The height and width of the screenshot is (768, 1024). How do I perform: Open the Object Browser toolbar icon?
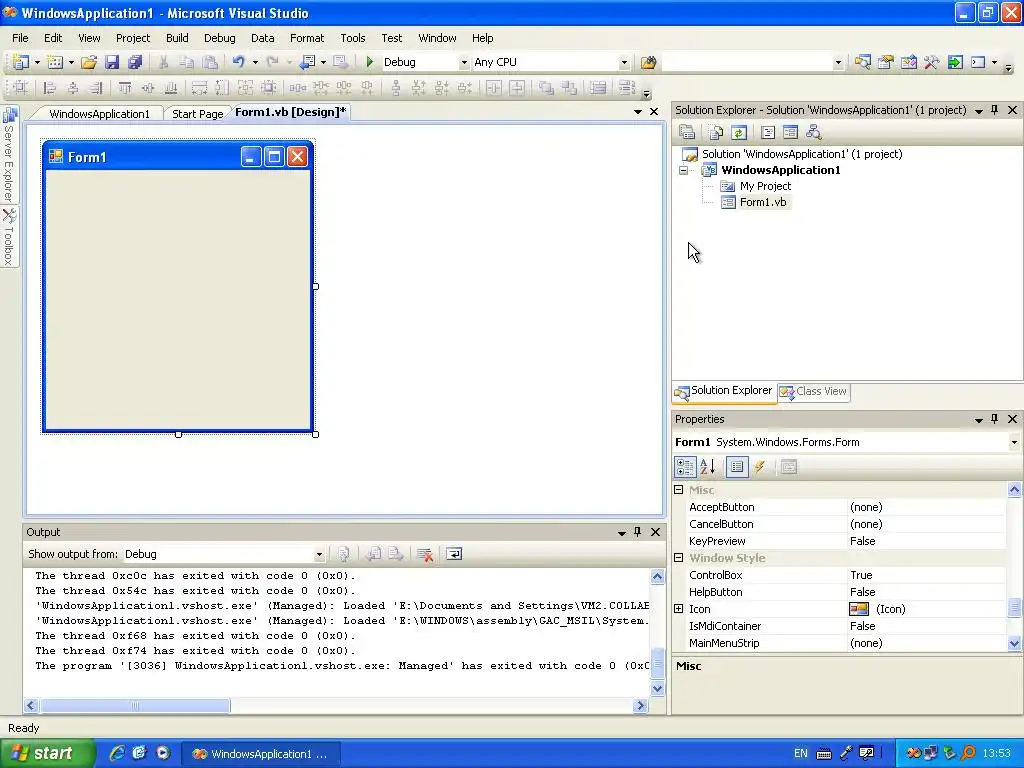tap(908, 62)
